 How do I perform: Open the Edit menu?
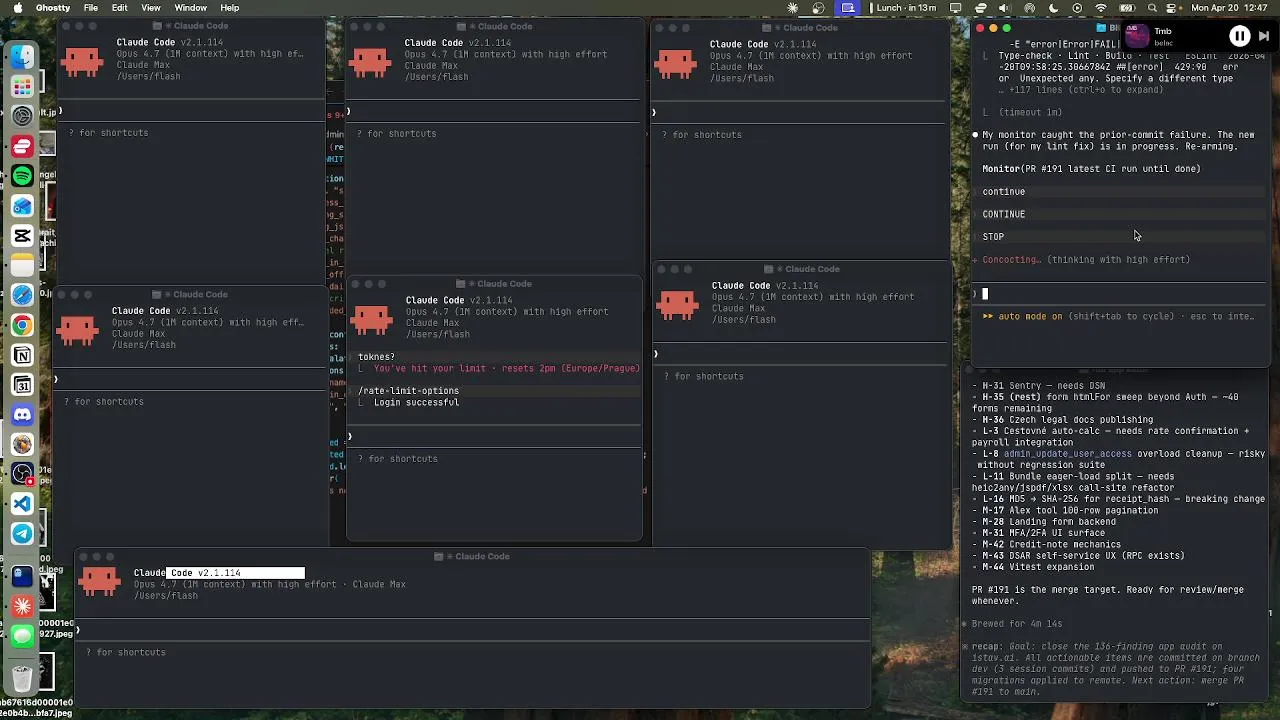pyautogui.click(x=120, y=8)
